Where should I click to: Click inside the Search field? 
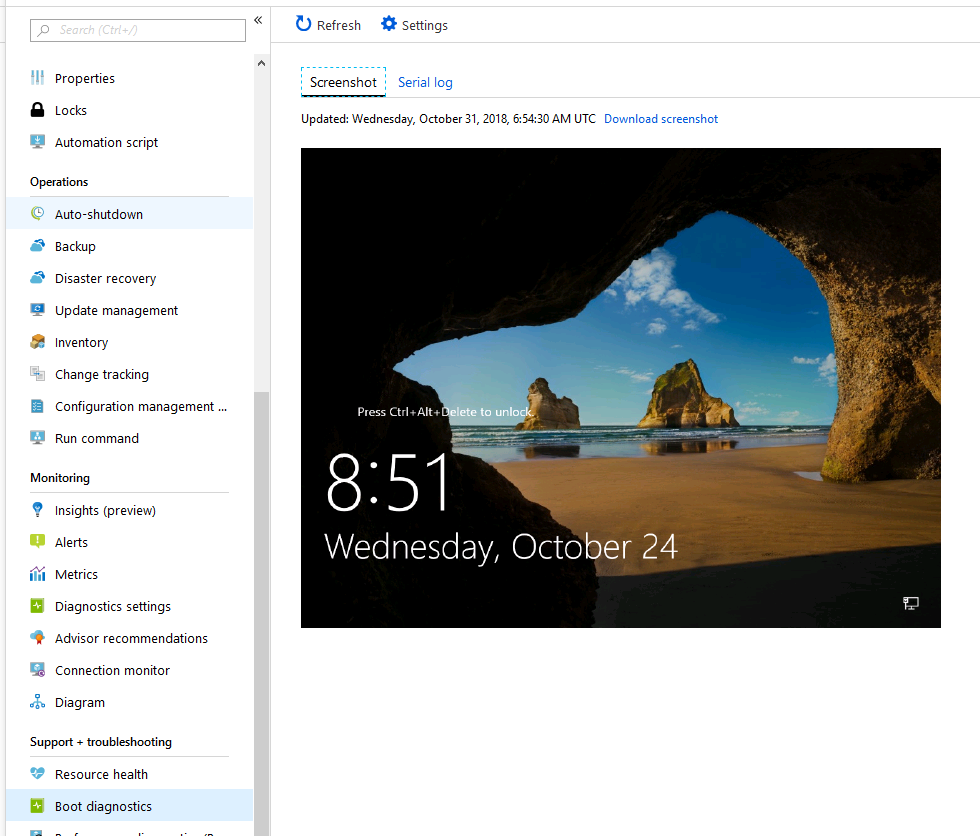coord(137,30)
